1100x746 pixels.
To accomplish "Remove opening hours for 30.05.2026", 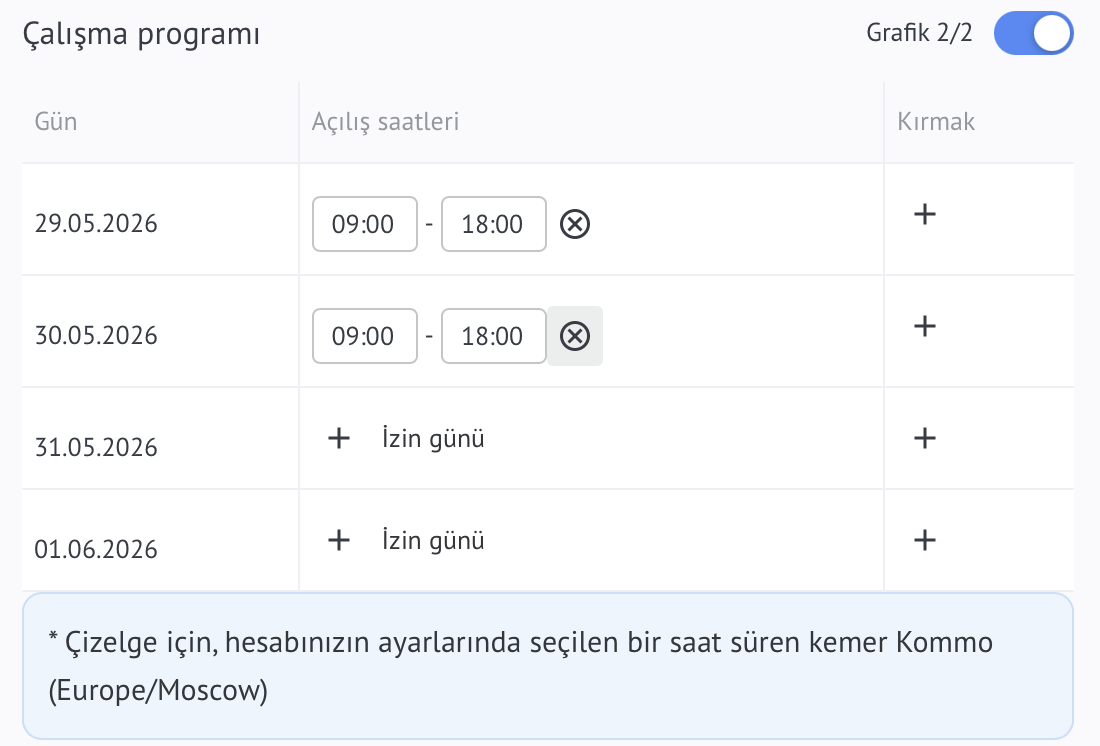I will 575,336.
